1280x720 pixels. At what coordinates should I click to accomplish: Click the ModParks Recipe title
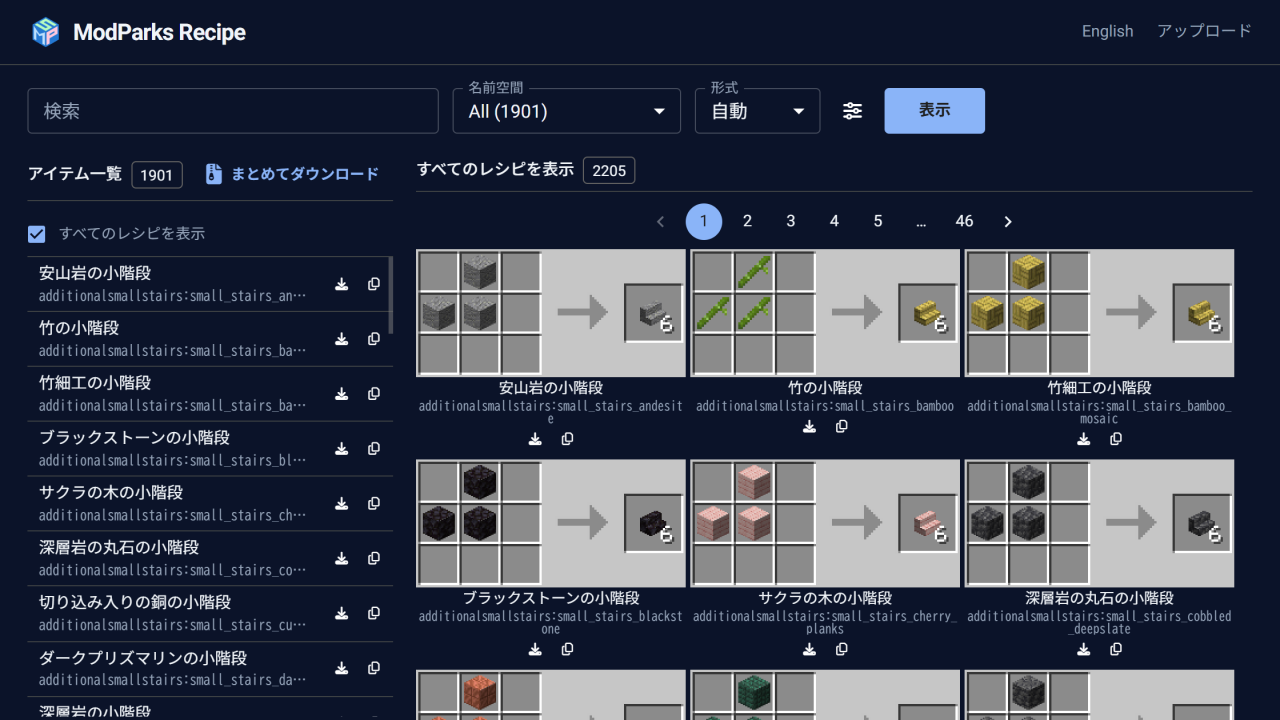[x=159, y=32]
